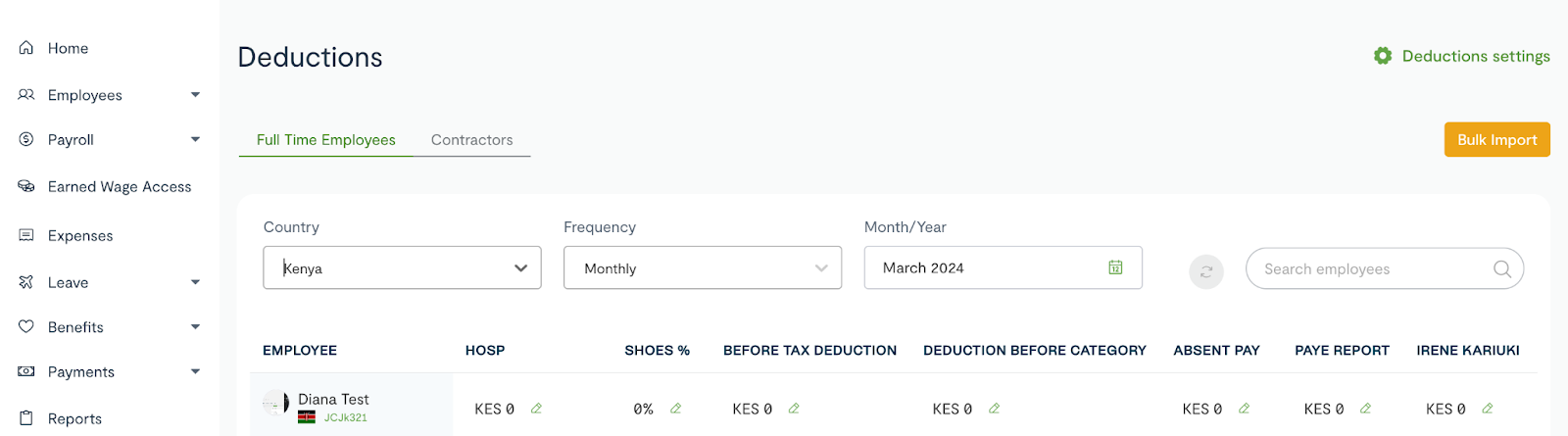This screenshot has width=1568, height=436.
Task: Edit Irene Kariuki column pencil icon
Action: 1488,409
